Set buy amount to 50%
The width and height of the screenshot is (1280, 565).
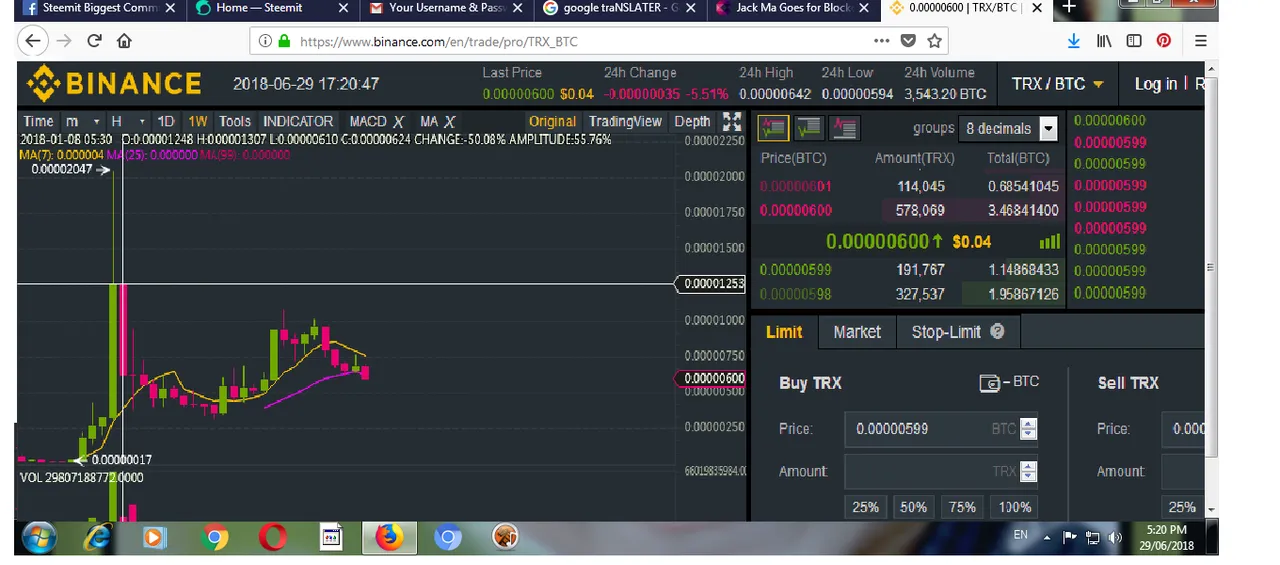pyautogui.click(x=913, y=507)
